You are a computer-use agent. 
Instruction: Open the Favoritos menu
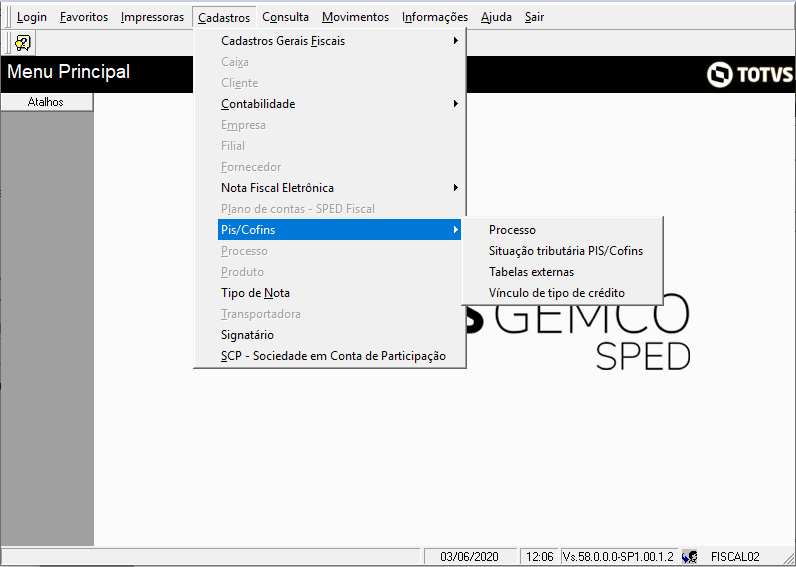pyautogui.click(x=84, y=17)
